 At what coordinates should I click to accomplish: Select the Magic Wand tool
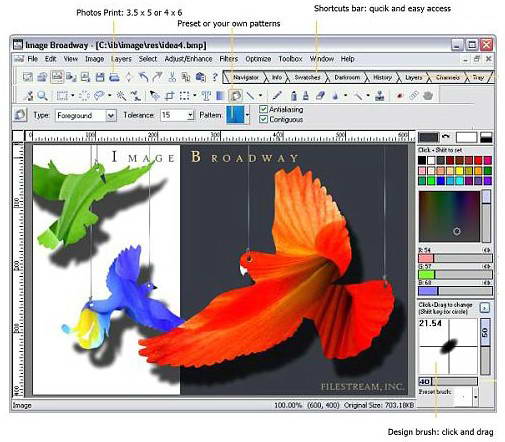pyautogui.click(x=121, y=96)
